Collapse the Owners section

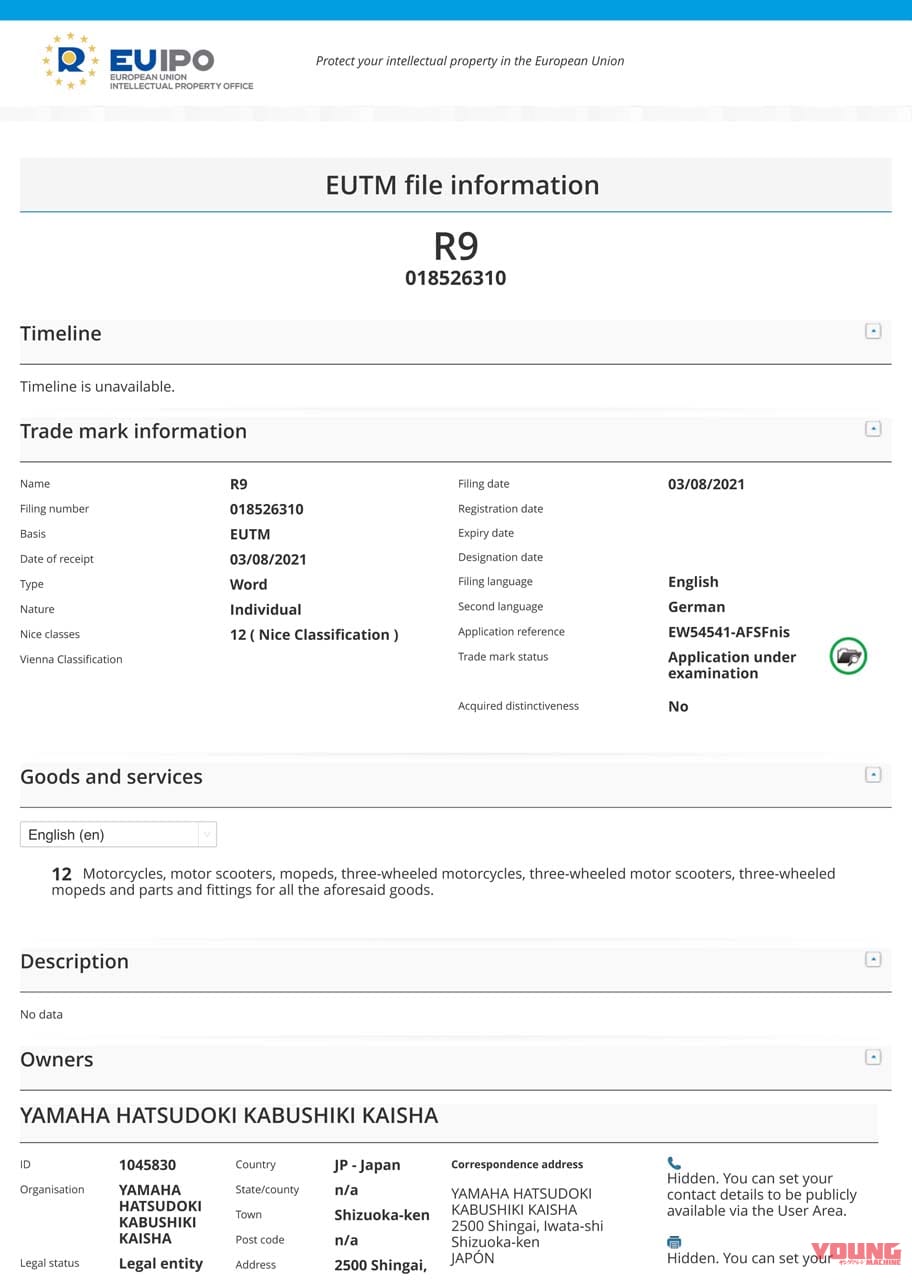pos(873,1057)
